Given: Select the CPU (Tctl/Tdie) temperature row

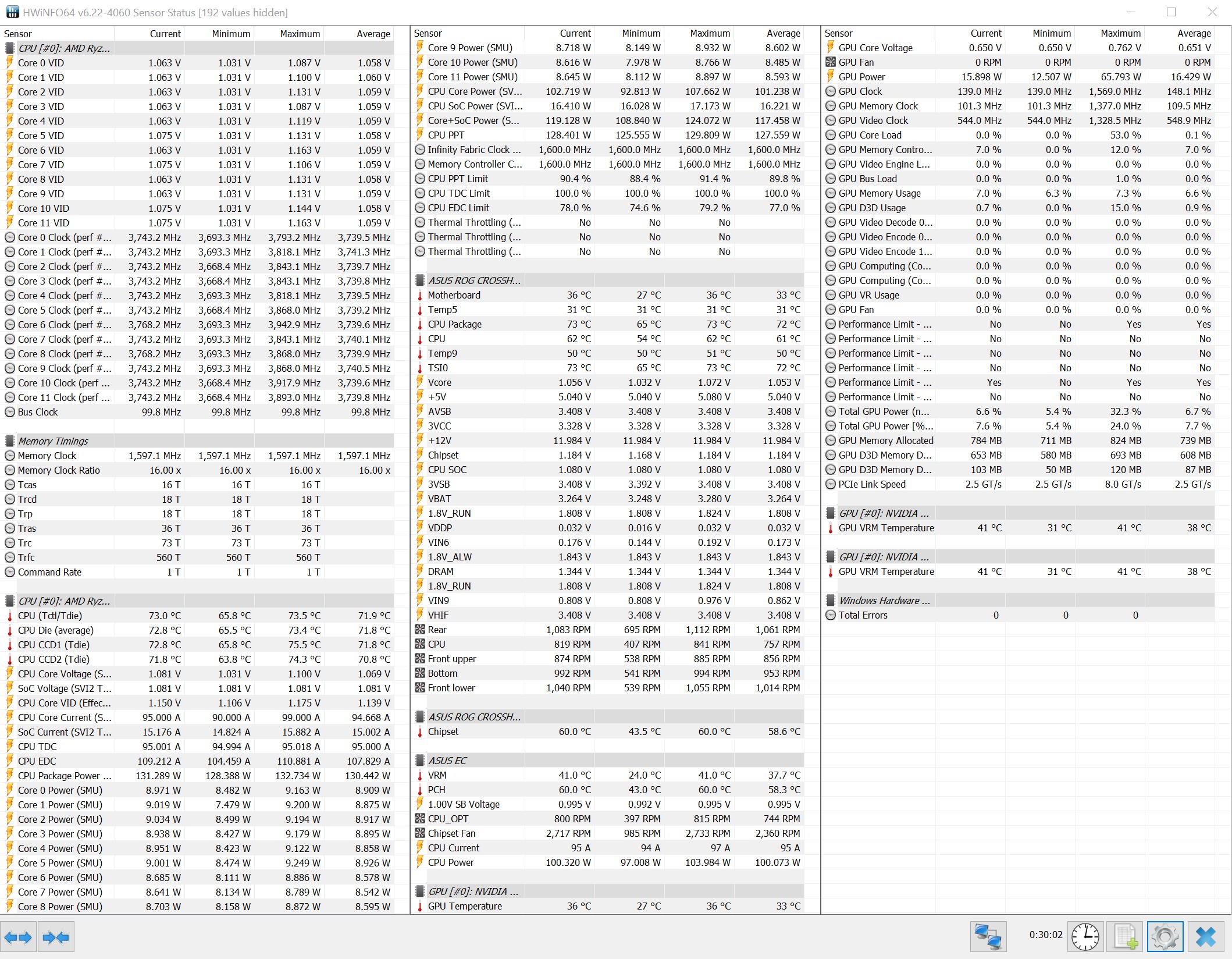Looking at the screenshot, I should [x=50, y=616].
